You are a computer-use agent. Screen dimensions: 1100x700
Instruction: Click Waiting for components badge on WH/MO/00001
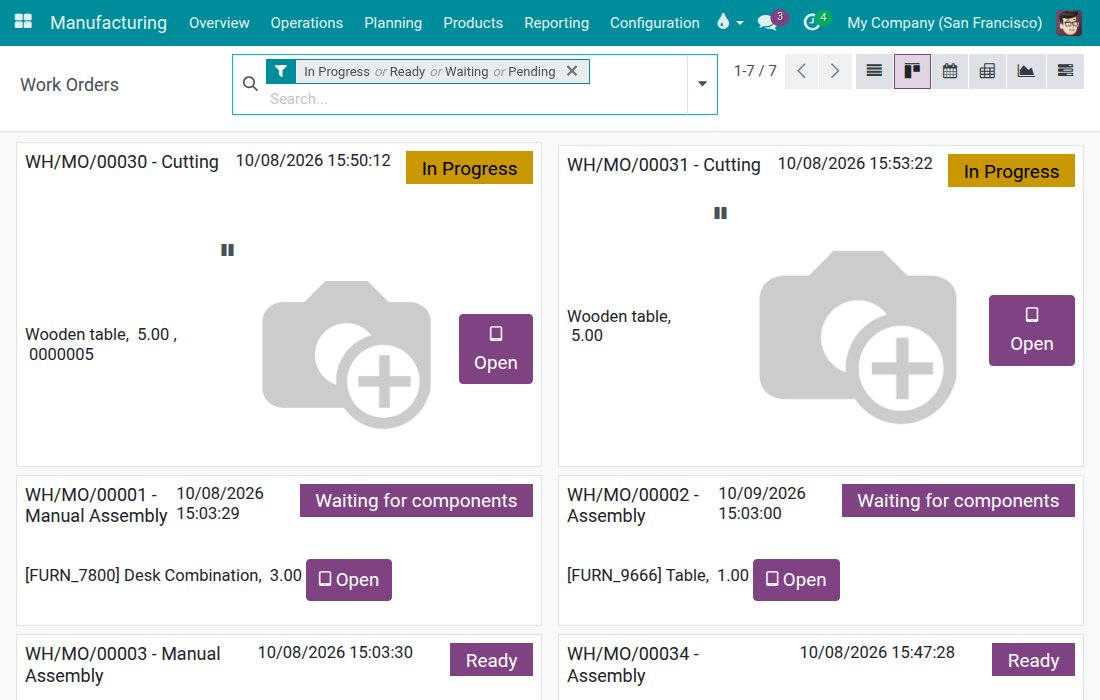tap(416, 501)
